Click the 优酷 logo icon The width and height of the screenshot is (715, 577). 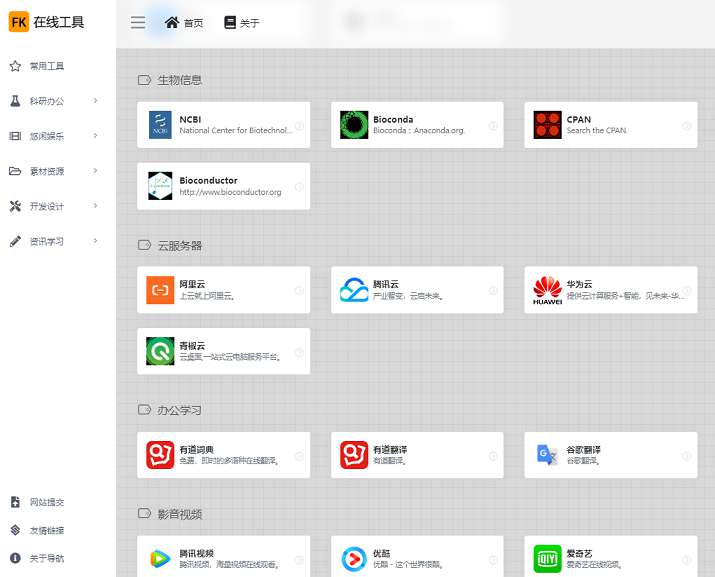coord(354,558)
